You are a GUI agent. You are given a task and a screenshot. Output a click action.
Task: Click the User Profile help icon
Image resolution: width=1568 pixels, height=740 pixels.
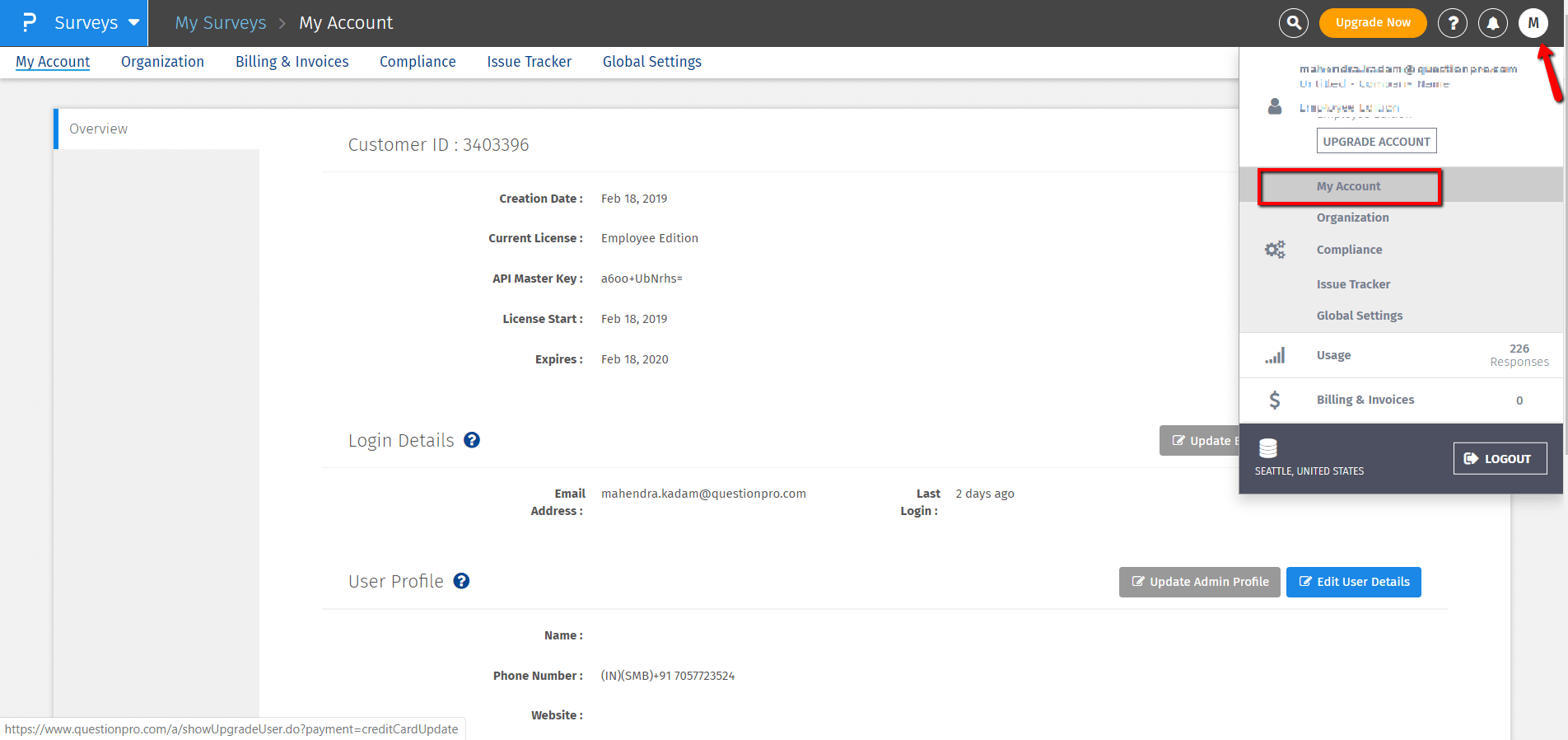(462, 581)
